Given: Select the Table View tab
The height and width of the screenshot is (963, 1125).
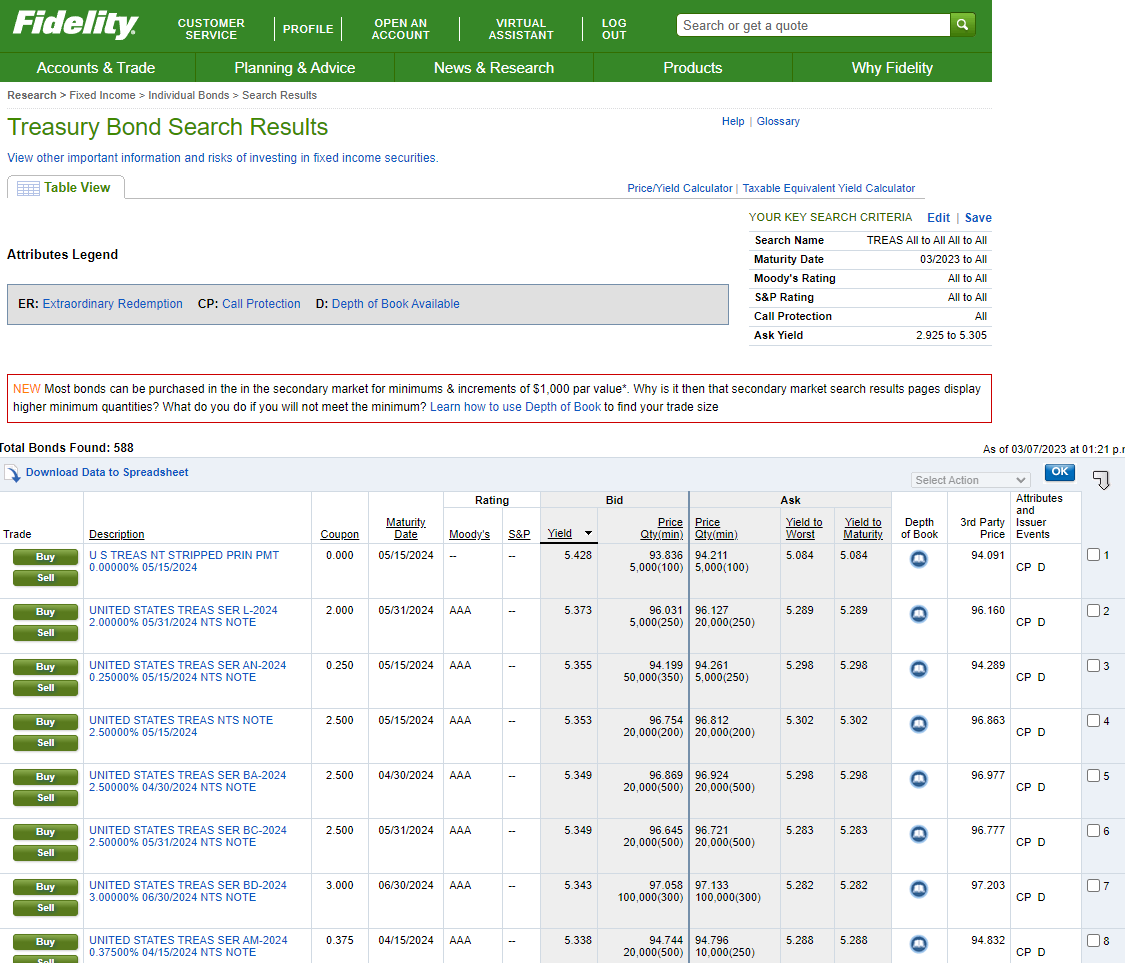Looking at the screenshot, I should (66, 187).
